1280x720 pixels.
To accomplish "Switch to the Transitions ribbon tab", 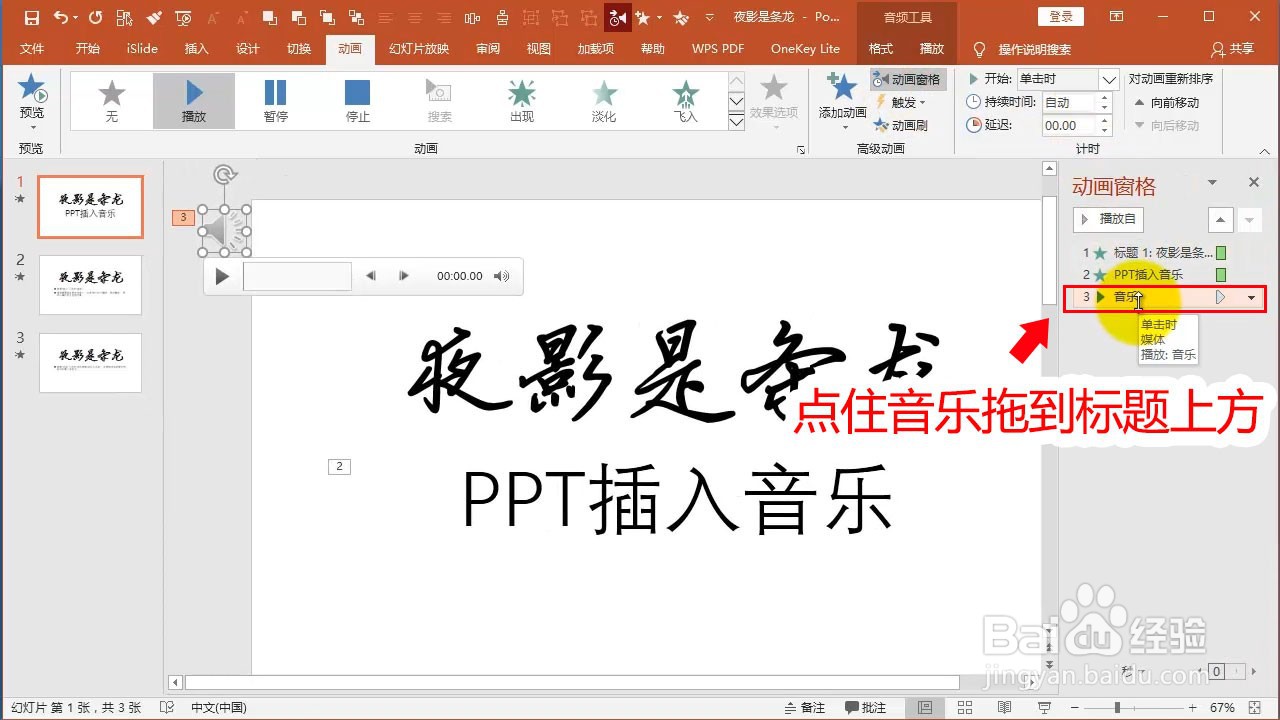I will point(299,49).
